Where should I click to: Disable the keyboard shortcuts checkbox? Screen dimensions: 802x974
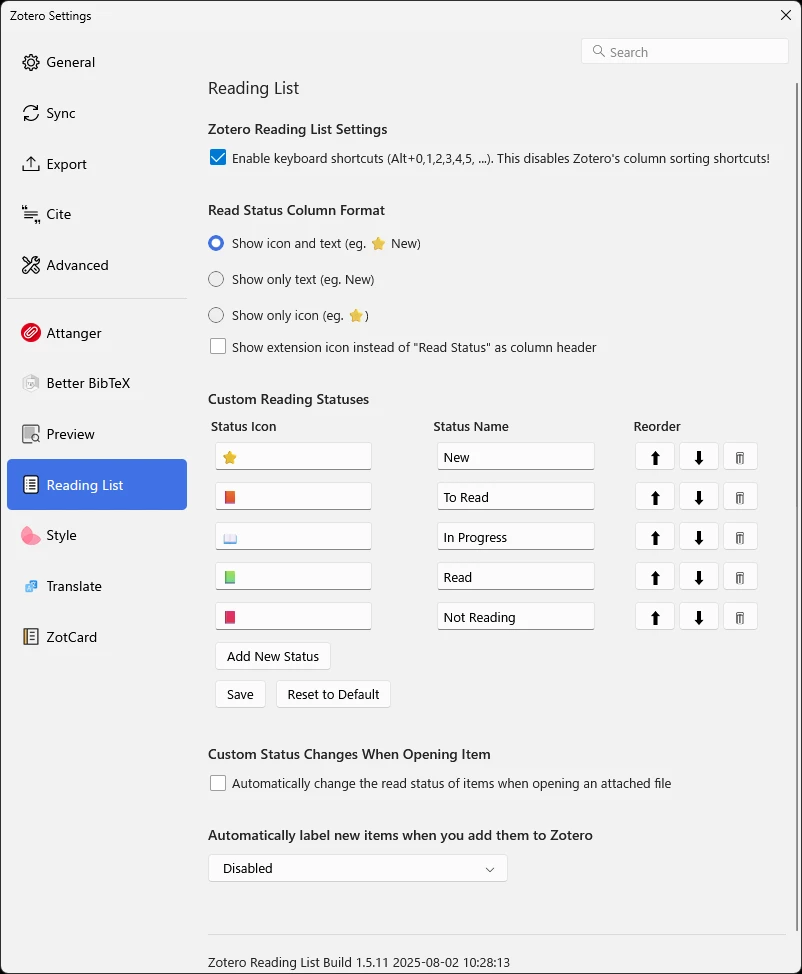pos(218,158)
